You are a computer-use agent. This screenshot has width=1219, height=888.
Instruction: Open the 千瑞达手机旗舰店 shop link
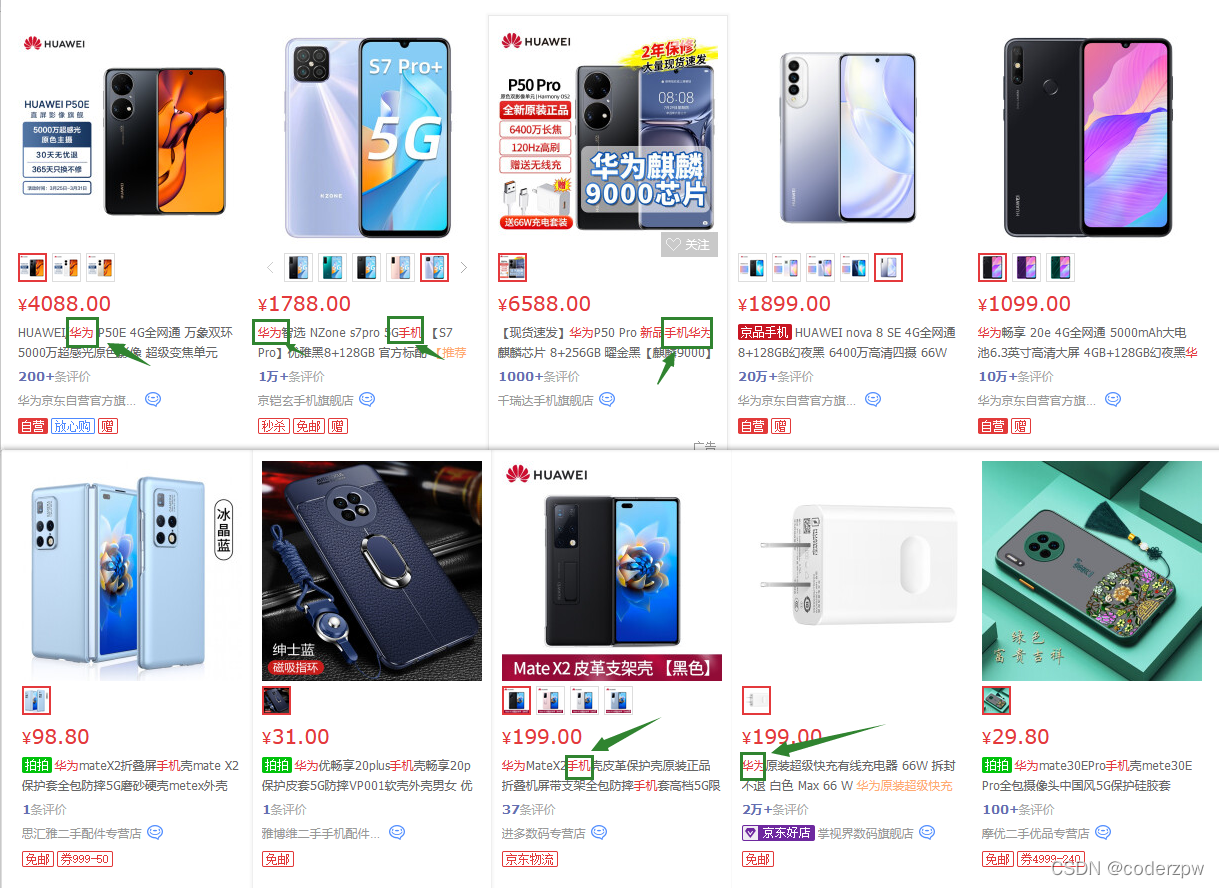[x=546, y=400]
